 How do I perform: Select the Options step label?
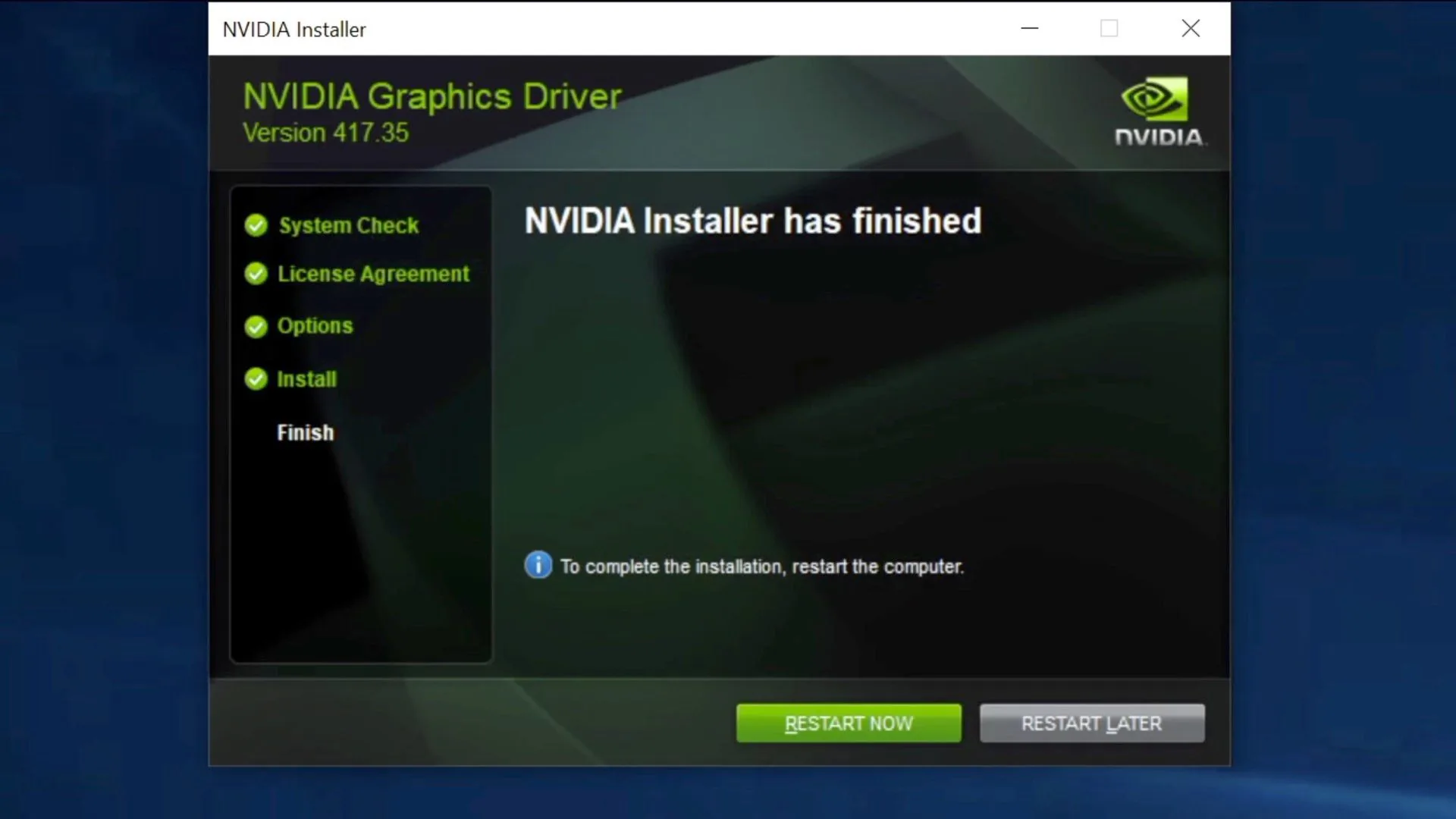point(315,326)
